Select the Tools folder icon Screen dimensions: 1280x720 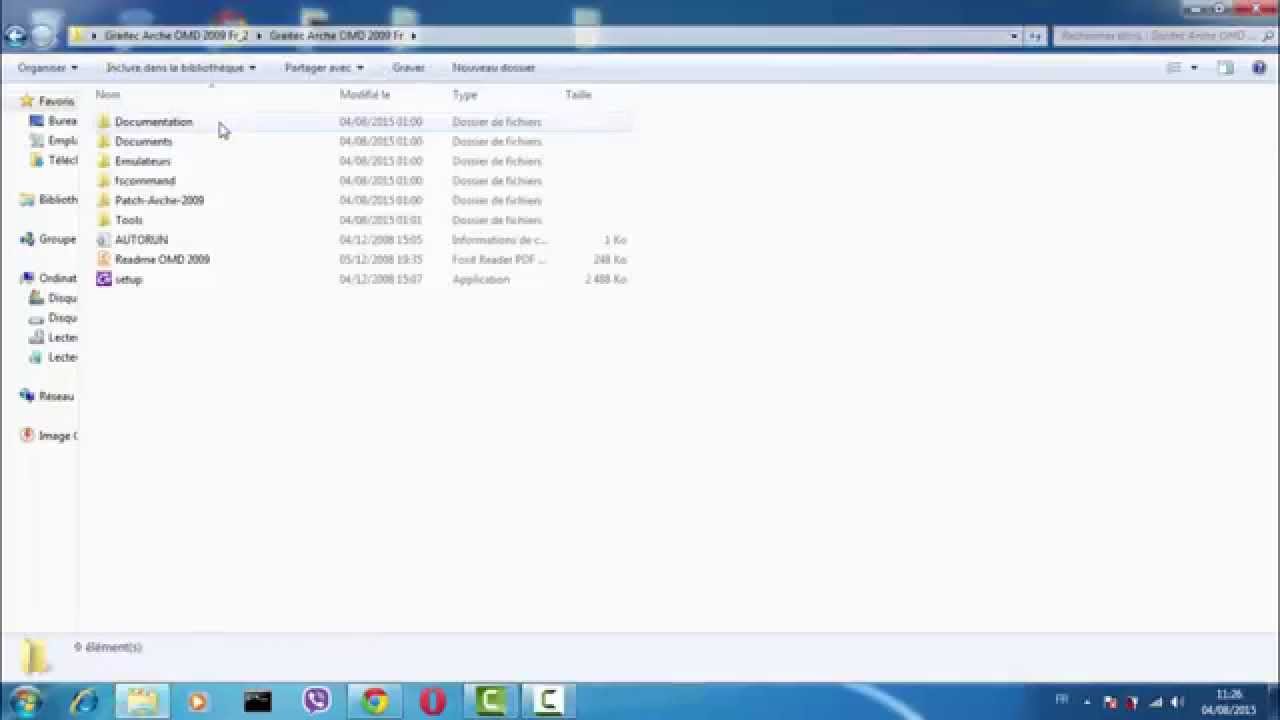104,220
